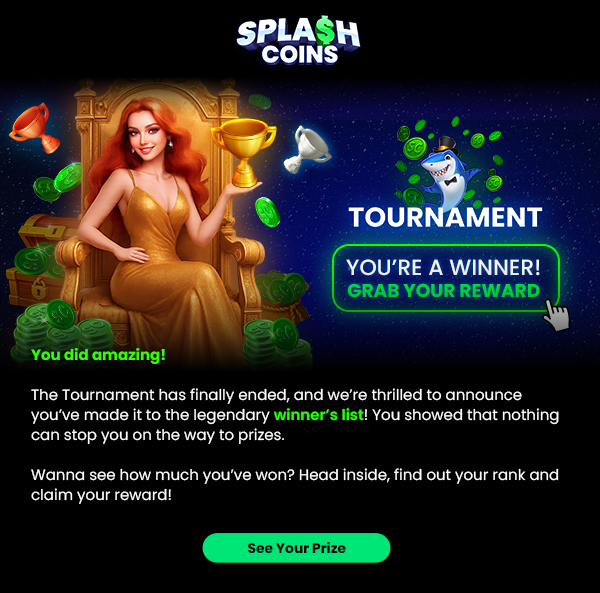Click the Splash Coins logo
This screenshot has width=600, height=593.
[298, 41]
